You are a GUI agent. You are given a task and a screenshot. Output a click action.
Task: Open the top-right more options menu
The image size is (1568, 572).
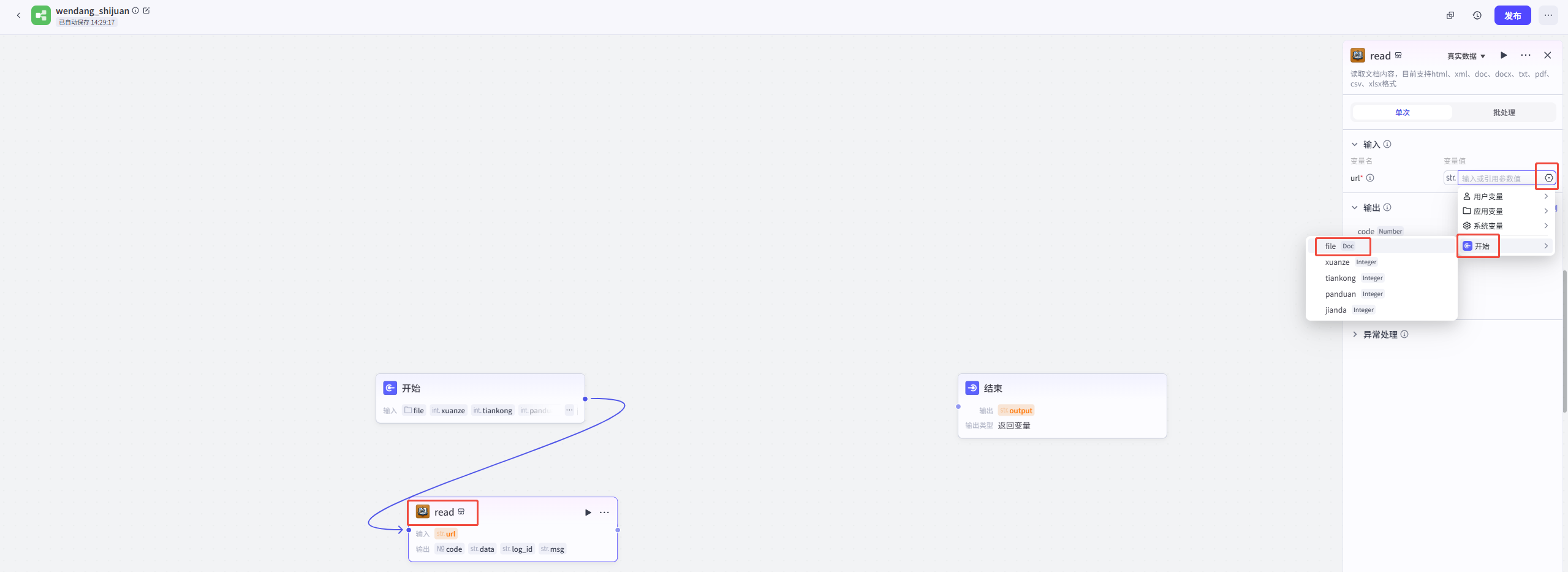pos(1548,15)
